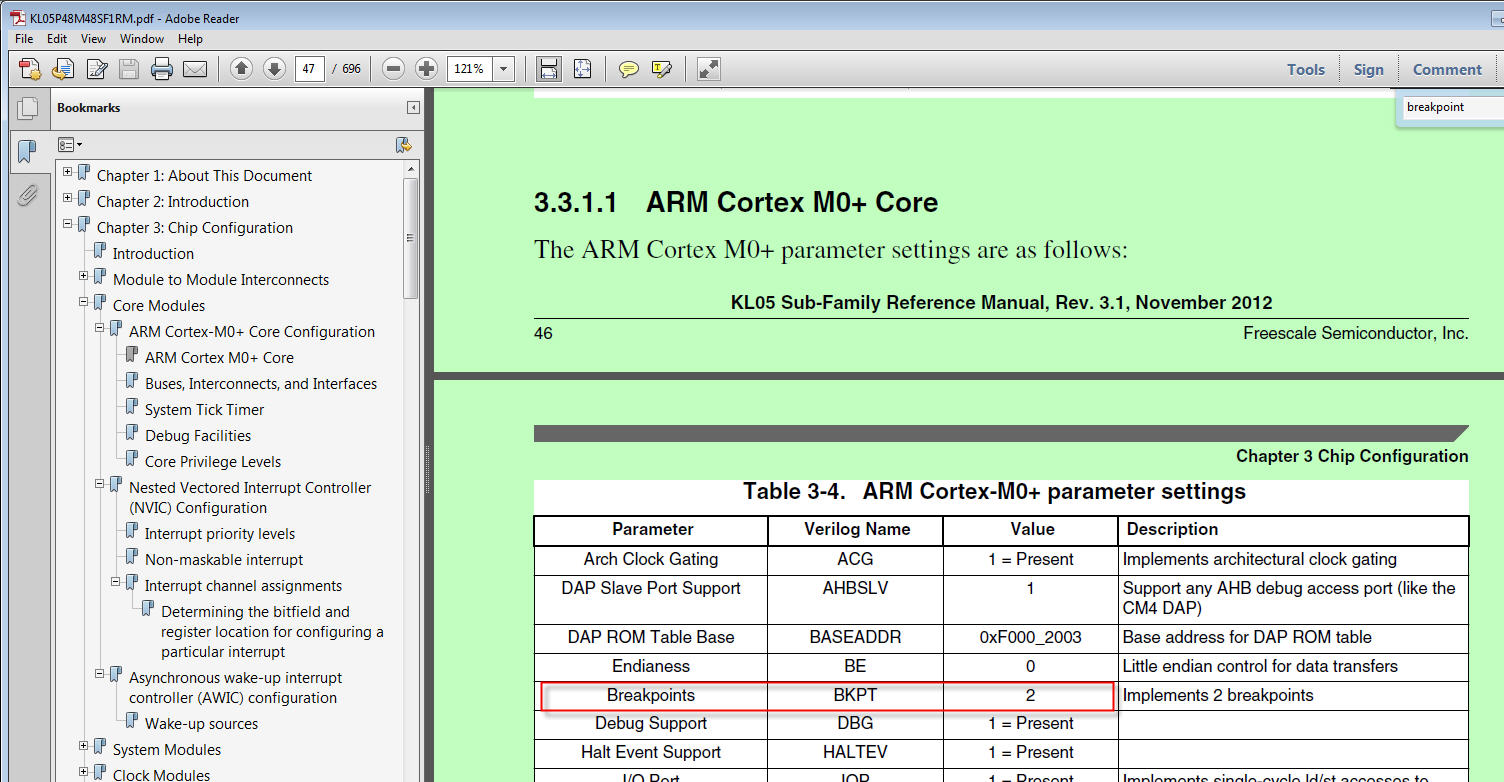Click the find current bookmark icon
Viewport: 1504px width, 782px height.
[403, 145]
